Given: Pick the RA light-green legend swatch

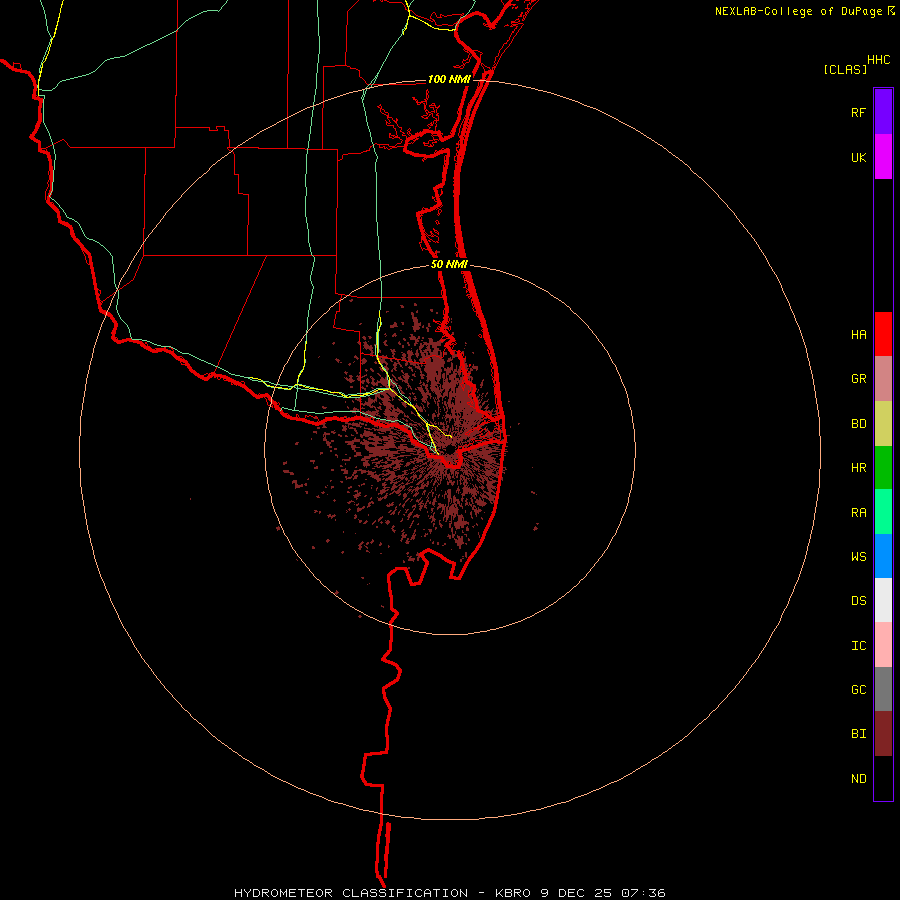Looking at the screenshot, I should click(883, 512).
